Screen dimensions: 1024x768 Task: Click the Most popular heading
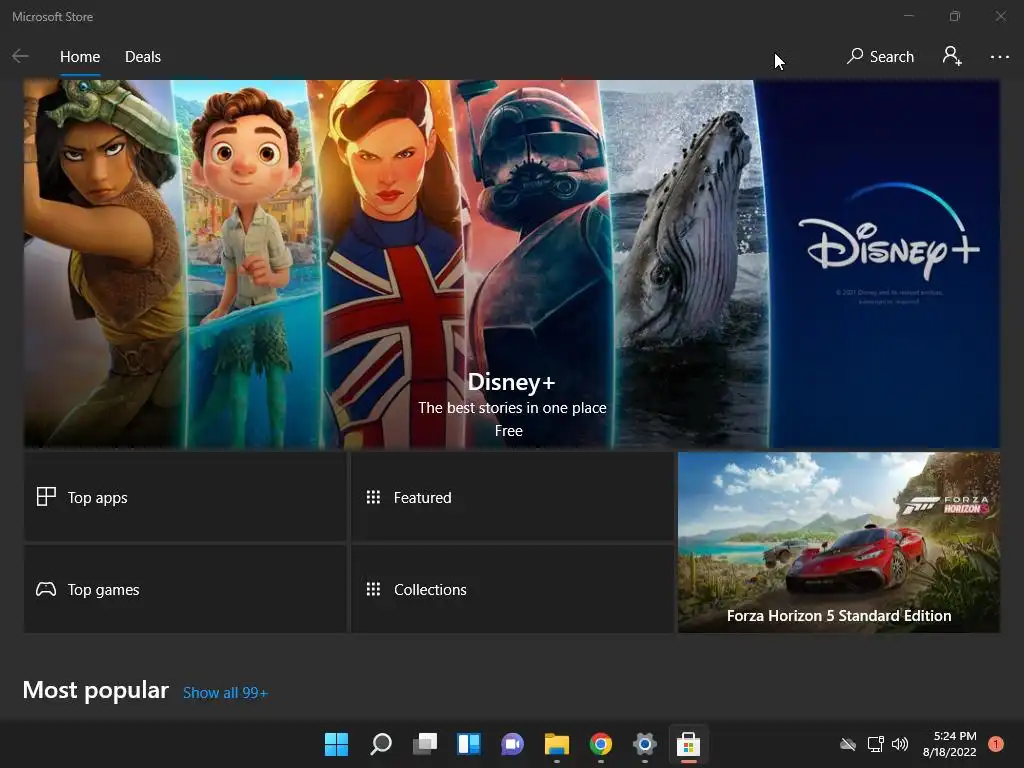pos(95,690)
